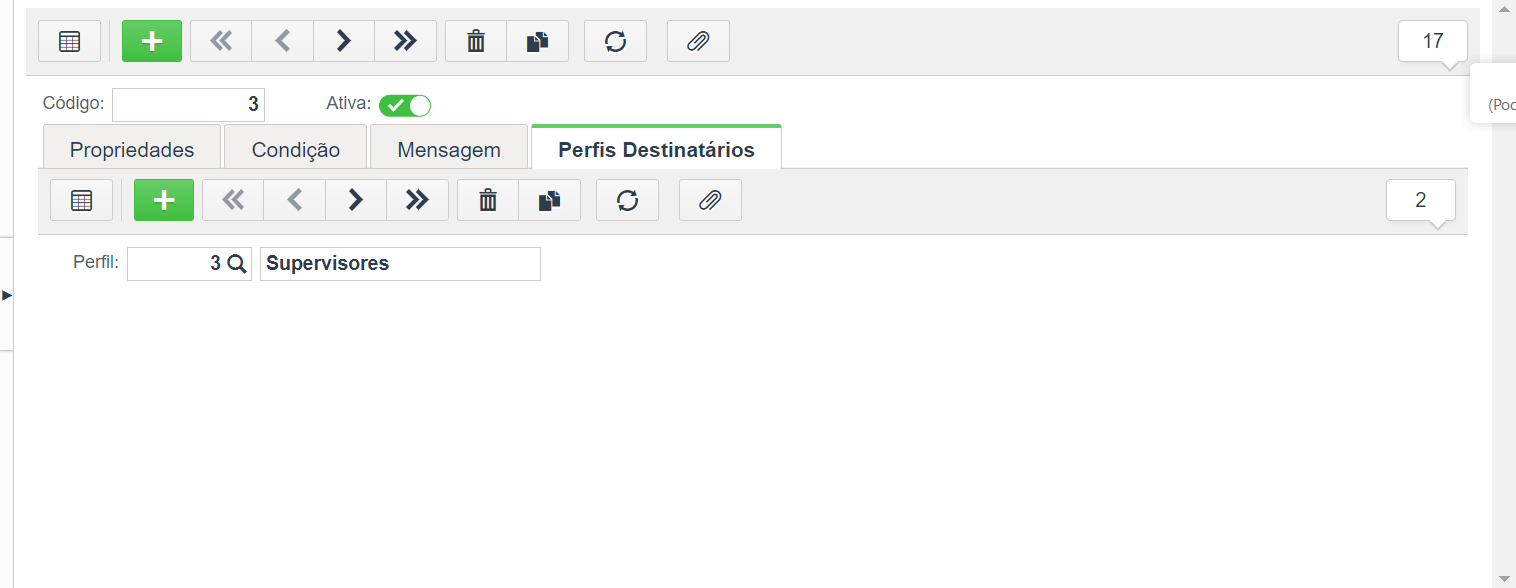
Task: Open attachments with top paperclip icon
Action: [x=698, y=41]
